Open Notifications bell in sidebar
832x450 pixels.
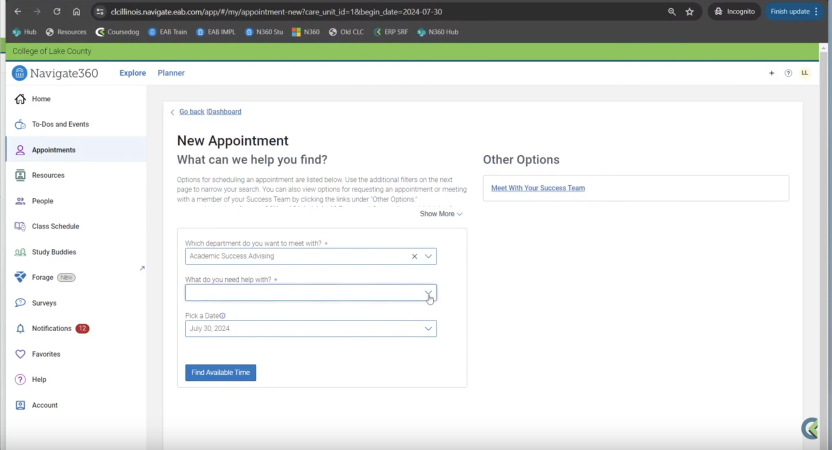(20, 329)
